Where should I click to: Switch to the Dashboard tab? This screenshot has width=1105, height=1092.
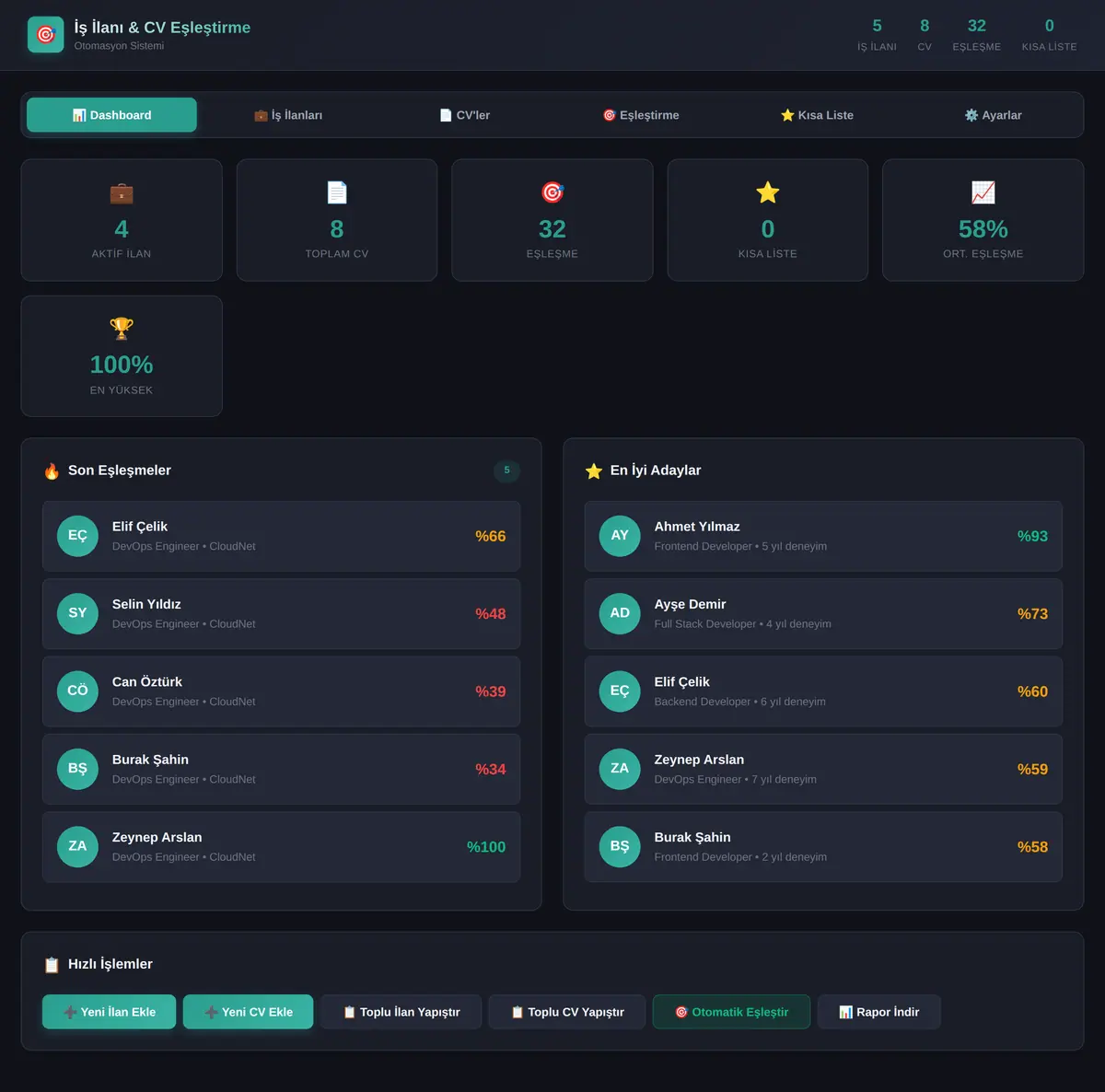click(111, 115)
